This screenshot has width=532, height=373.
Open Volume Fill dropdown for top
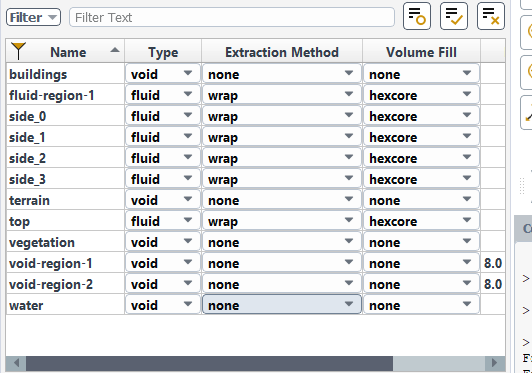[421, 221]
